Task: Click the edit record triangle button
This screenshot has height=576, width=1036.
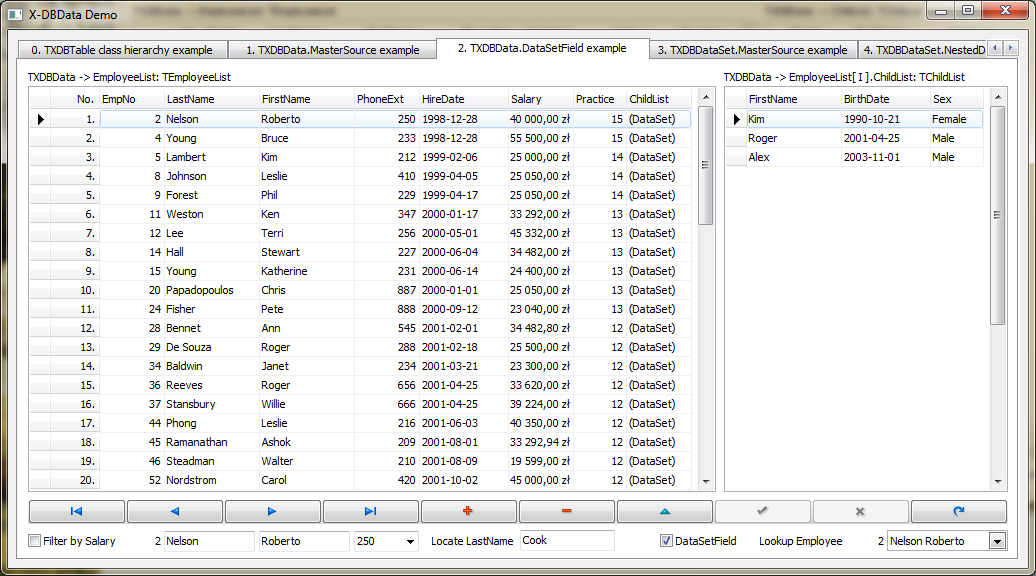Action: (664, 511)
